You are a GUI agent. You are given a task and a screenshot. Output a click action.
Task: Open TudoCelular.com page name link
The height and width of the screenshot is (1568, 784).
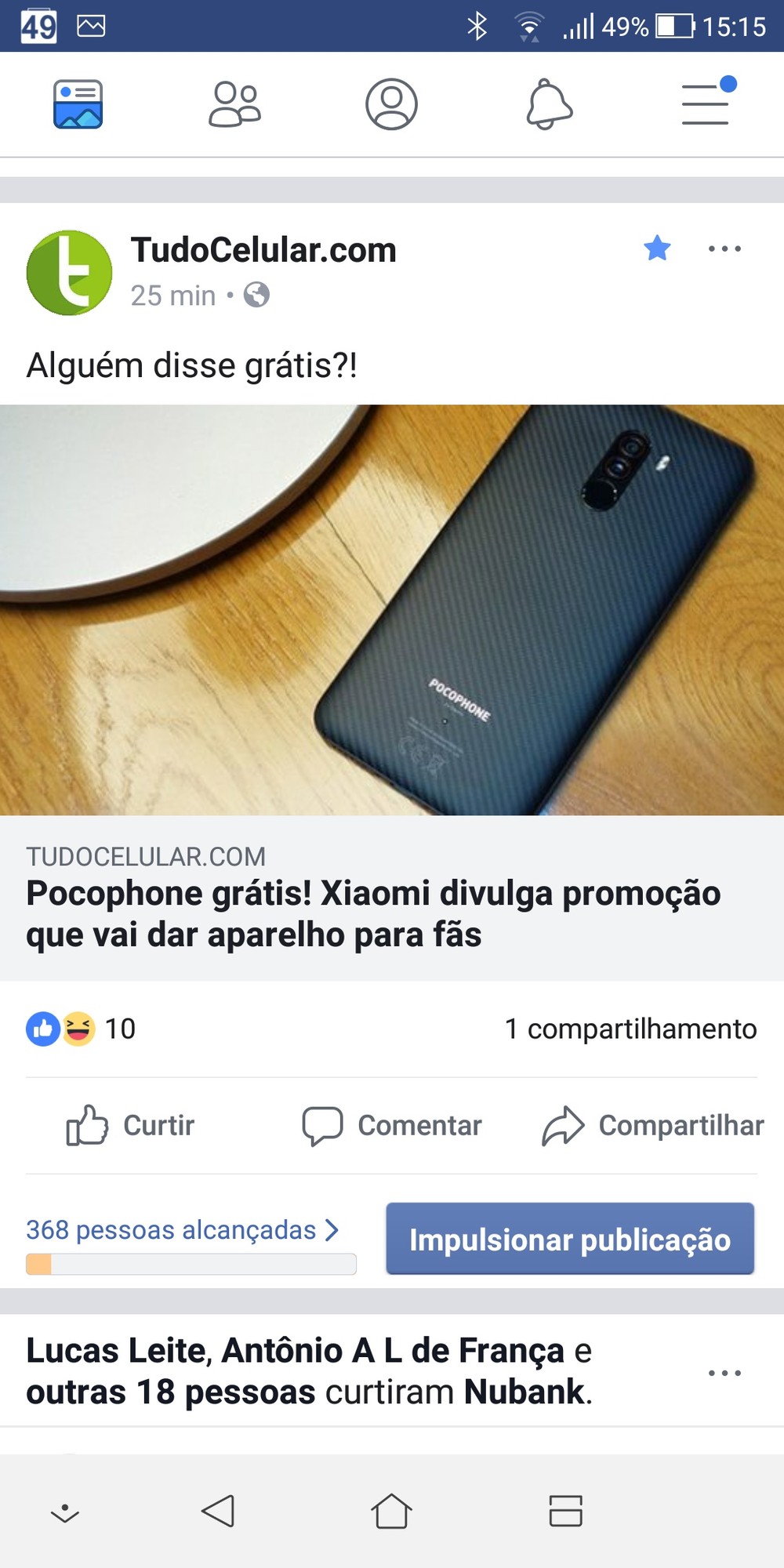tap(263, 250)
